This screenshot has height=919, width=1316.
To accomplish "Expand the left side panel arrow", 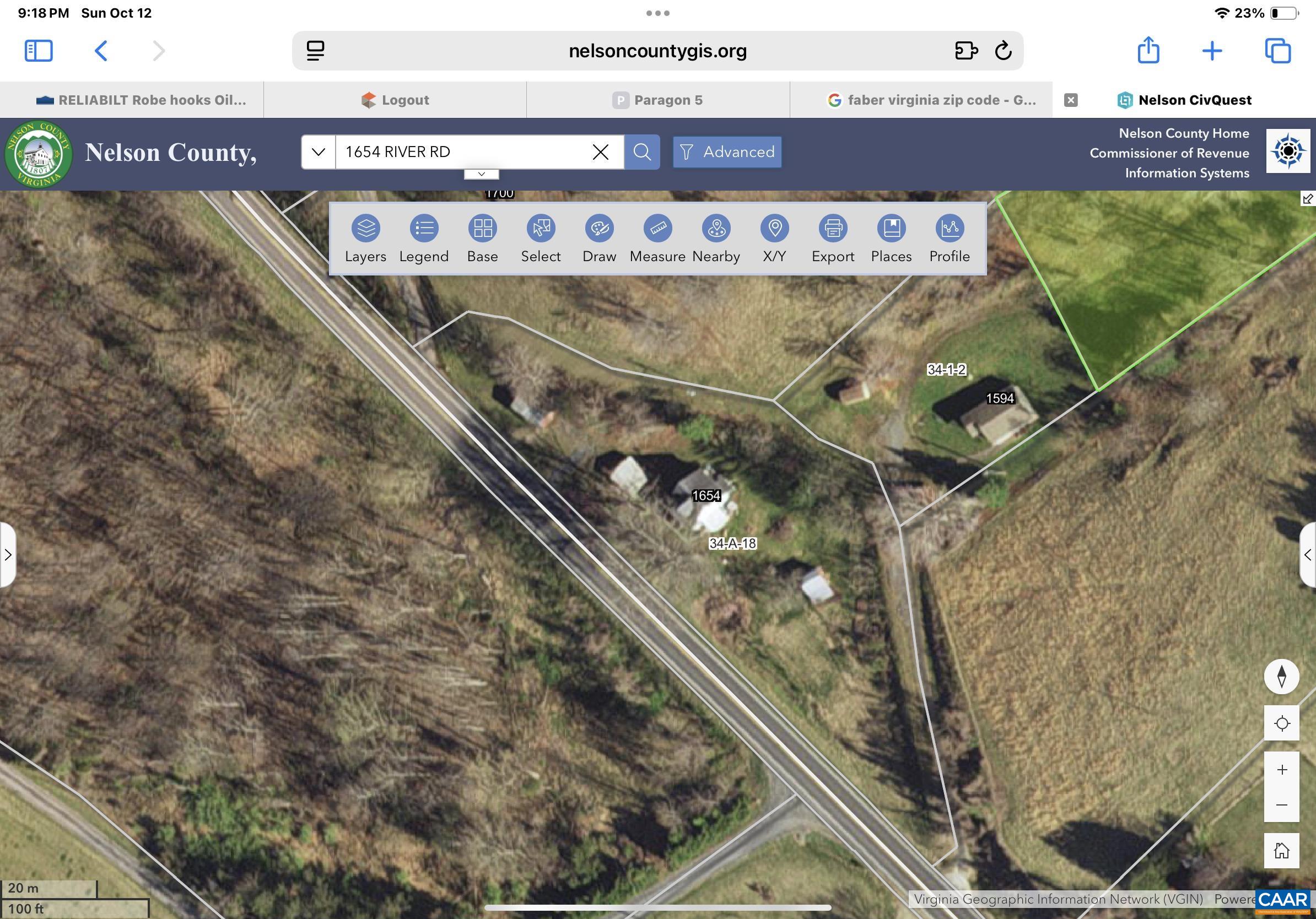I will tap(8, 555).
